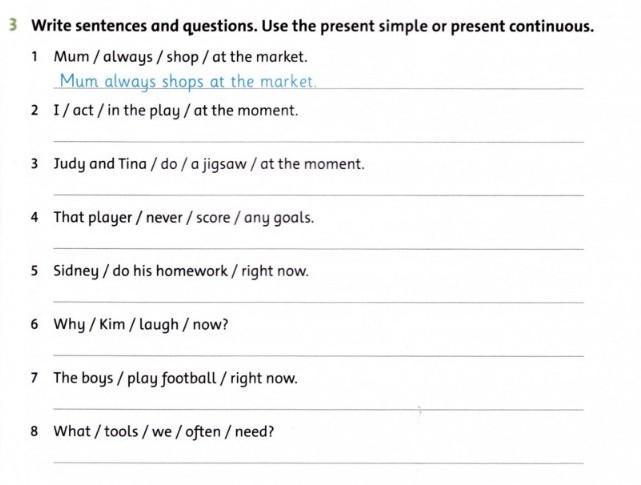Click the green exercise number 3
The height and width of the screenshot is (485, 641).
[13, 26]
